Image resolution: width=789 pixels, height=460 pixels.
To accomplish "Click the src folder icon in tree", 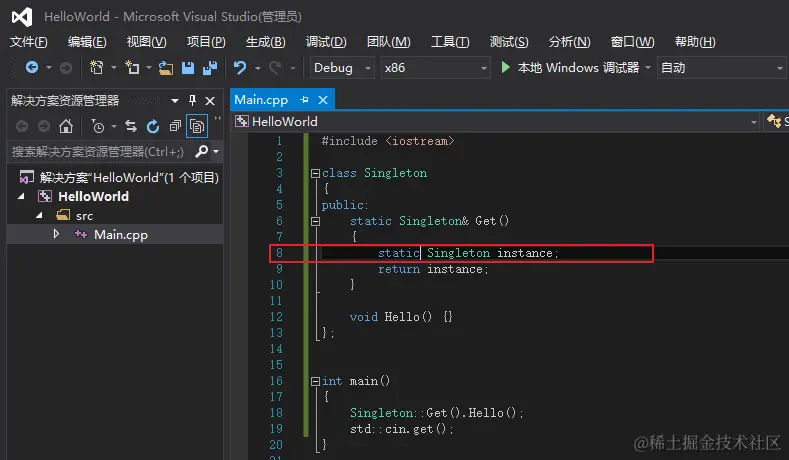I will point(63,215).
